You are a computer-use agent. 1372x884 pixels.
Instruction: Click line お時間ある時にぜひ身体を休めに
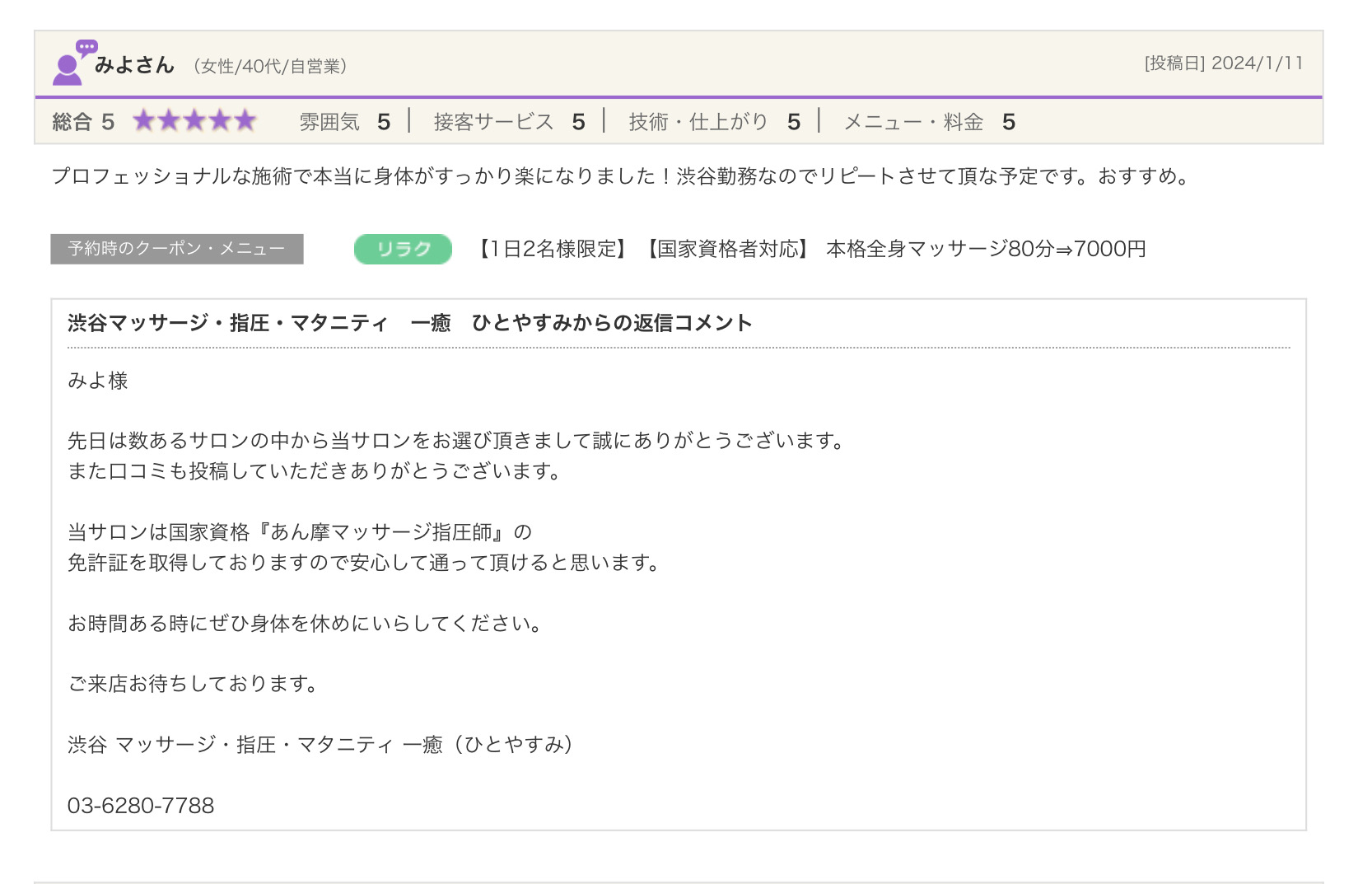click(x=306, y=624)
